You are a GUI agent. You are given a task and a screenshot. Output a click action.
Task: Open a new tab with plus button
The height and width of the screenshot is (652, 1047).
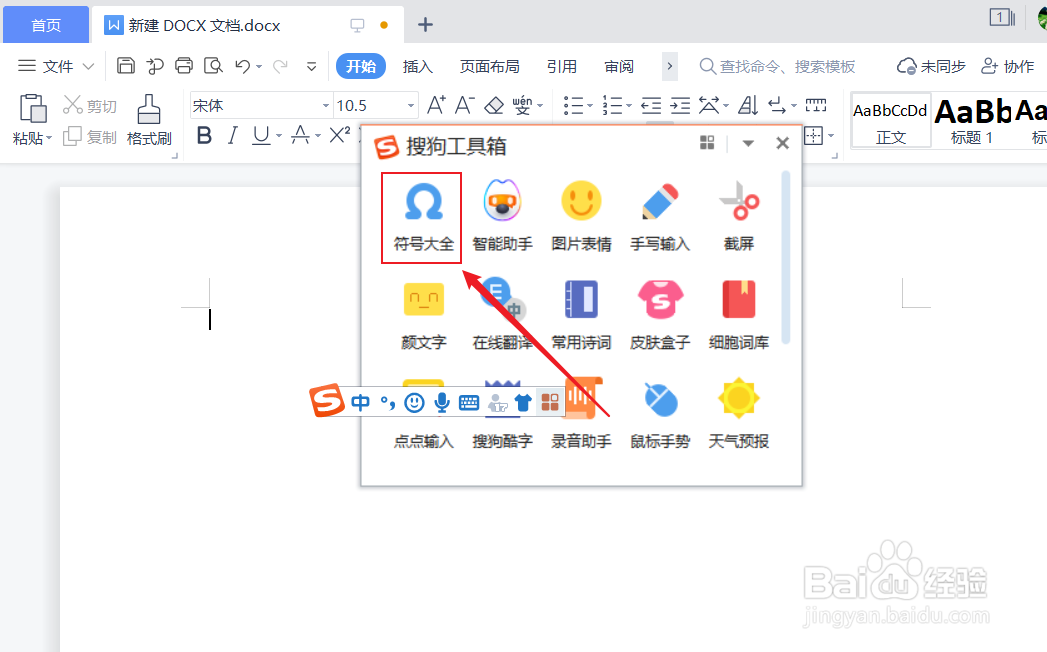425,25
